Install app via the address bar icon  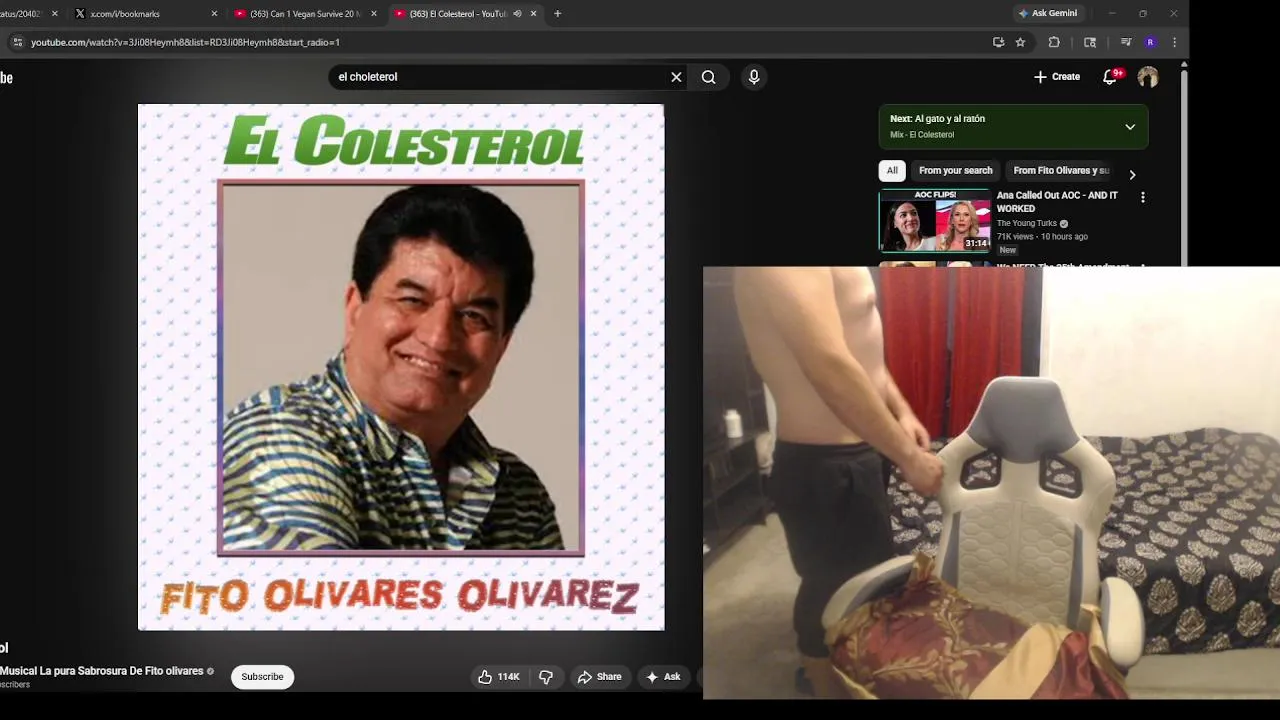pos(998,42)
